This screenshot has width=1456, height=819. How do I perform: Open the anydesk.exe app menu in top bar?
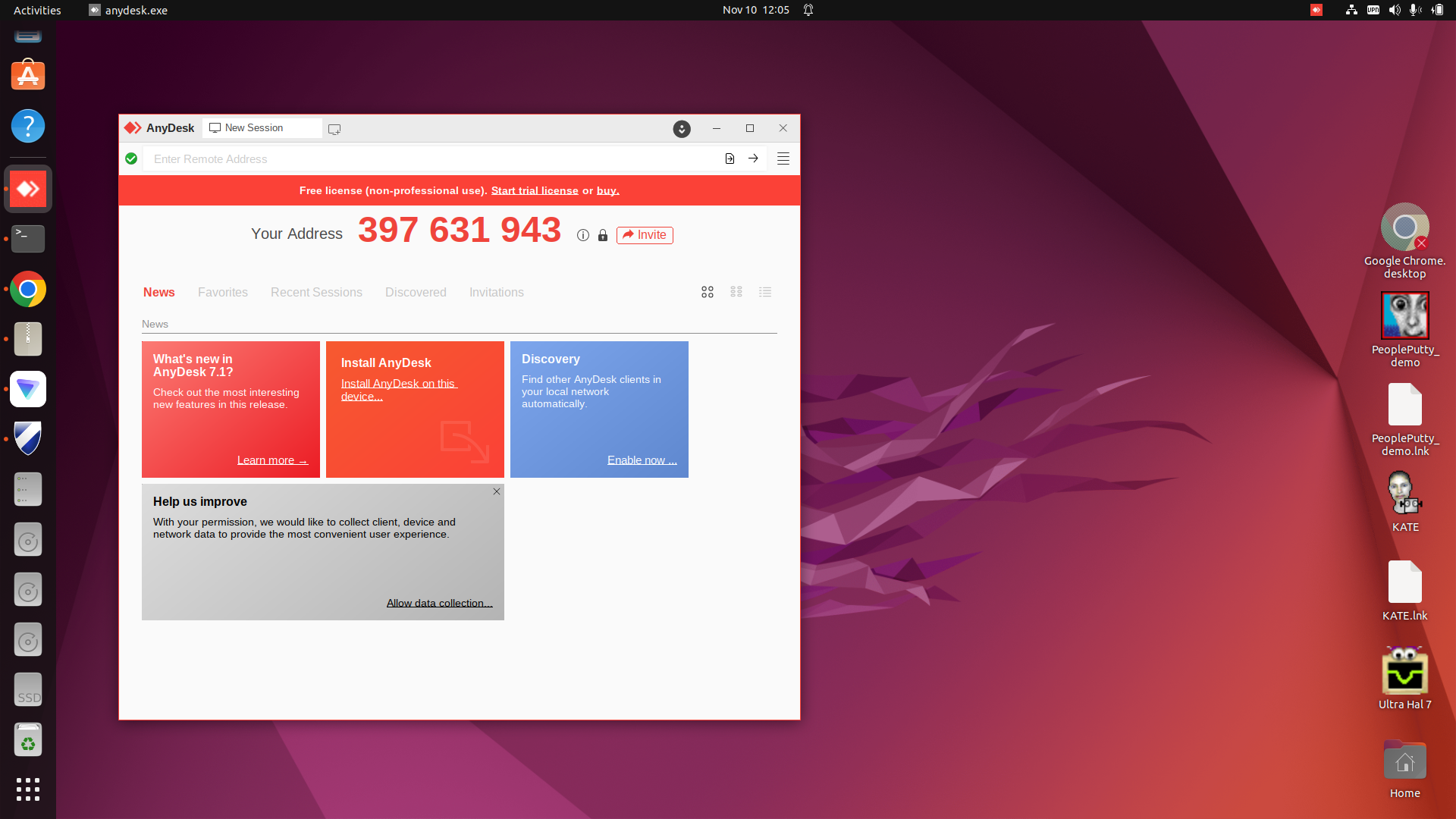click(128, 10)
